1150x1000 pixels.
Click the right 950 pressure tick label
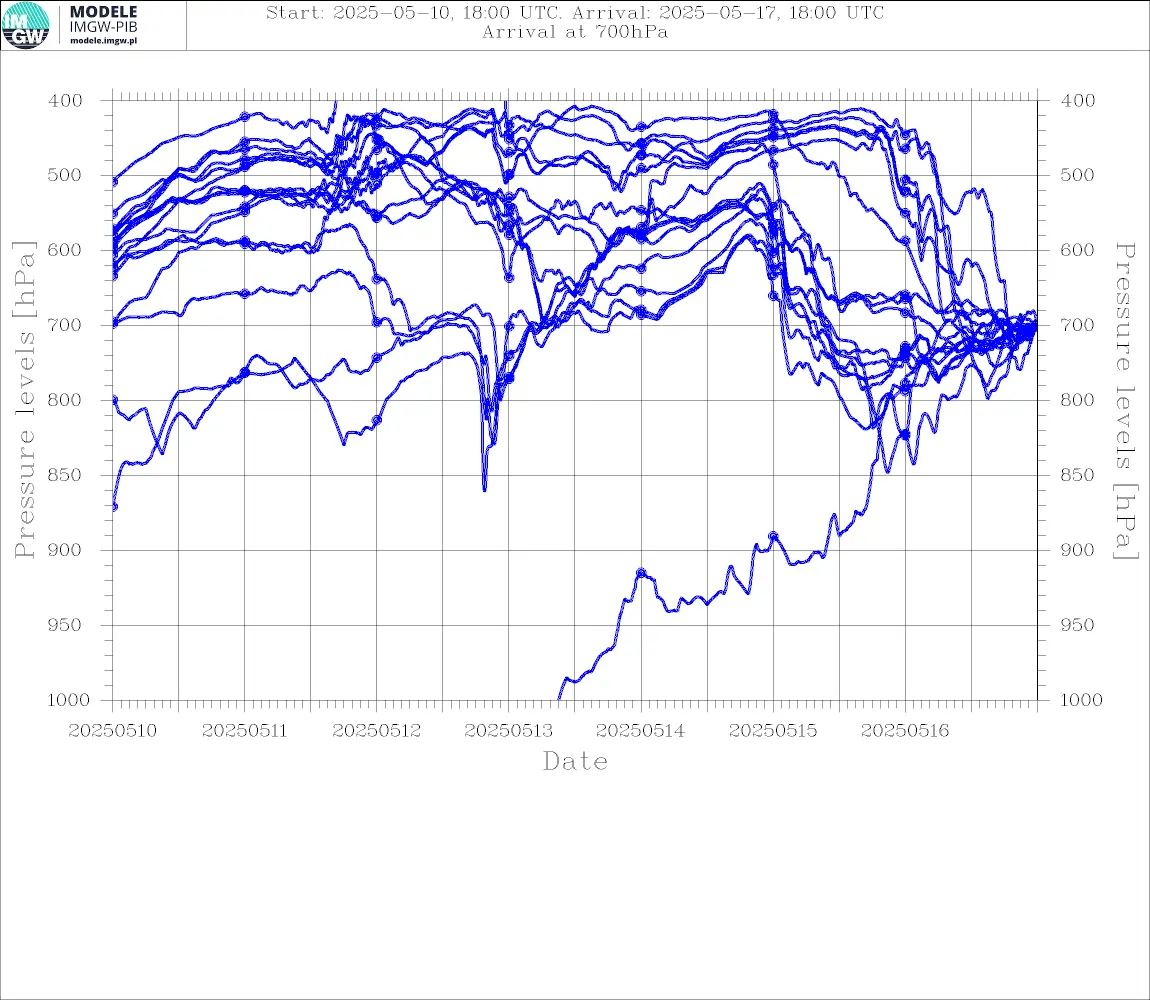point(1078,625)
